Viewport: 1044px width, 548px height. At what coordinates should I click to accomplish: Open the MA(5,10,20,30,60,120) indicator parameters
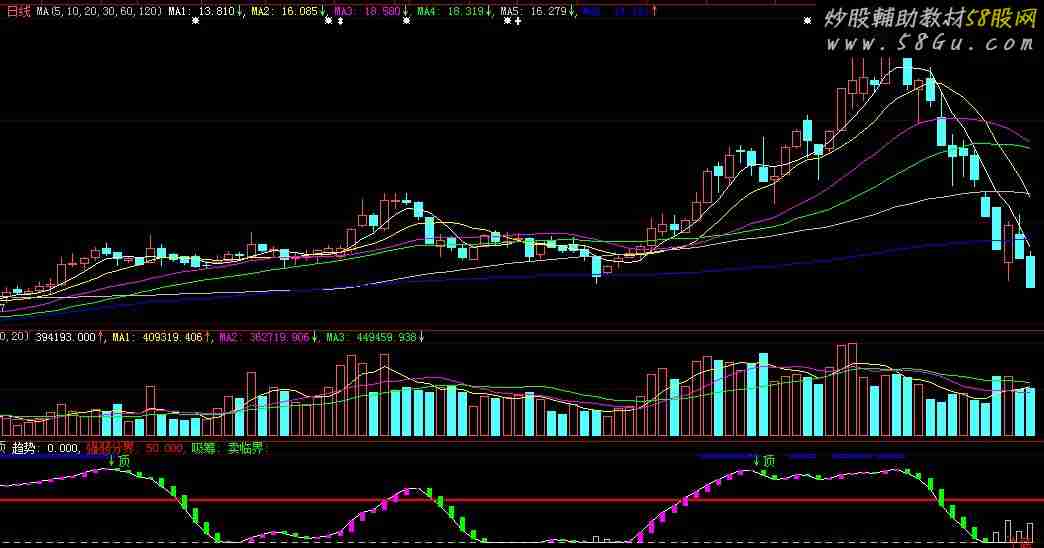click(99, 11)
